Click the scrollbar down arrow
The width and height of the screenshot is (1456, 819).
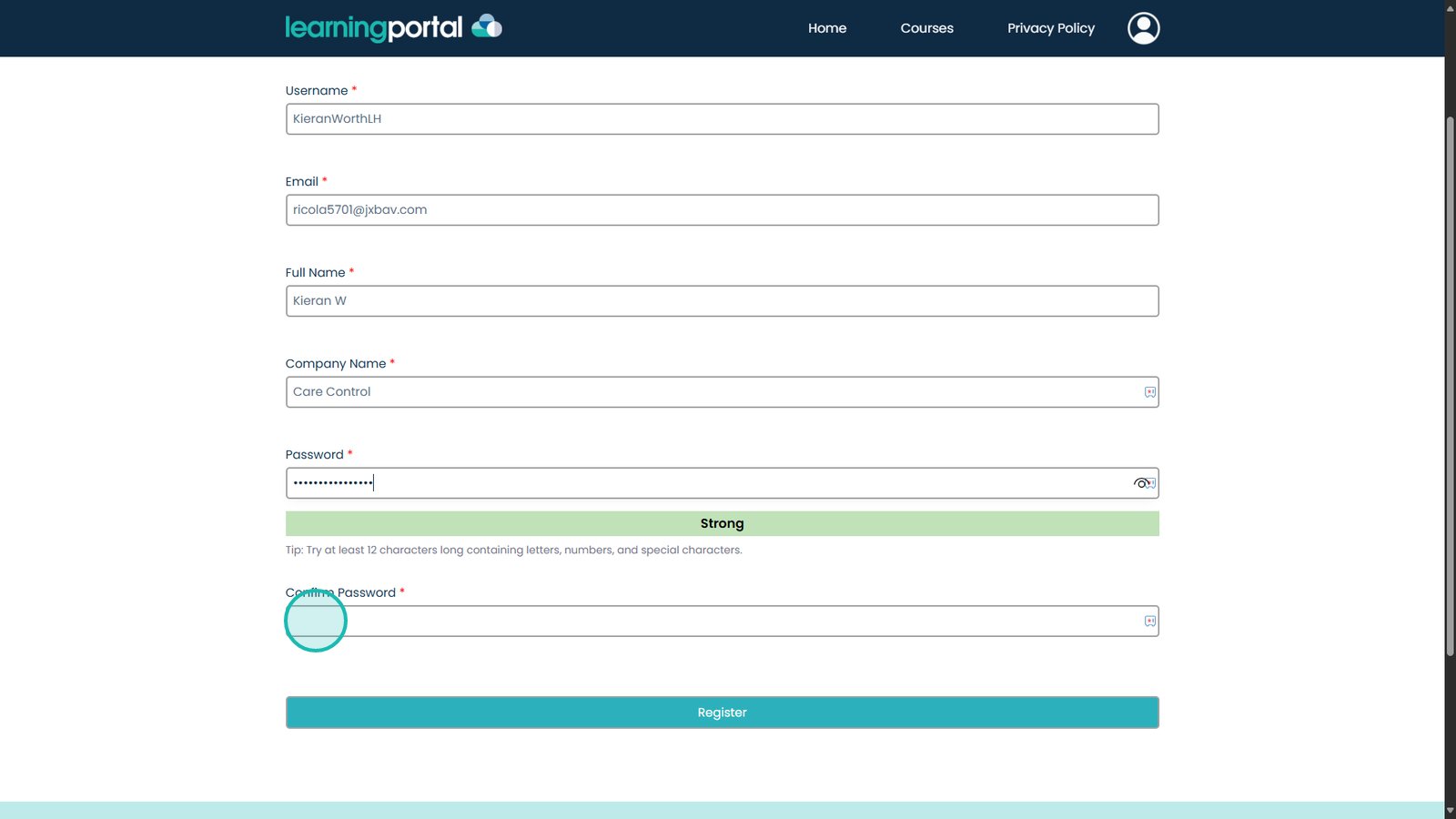(1450, 810)
